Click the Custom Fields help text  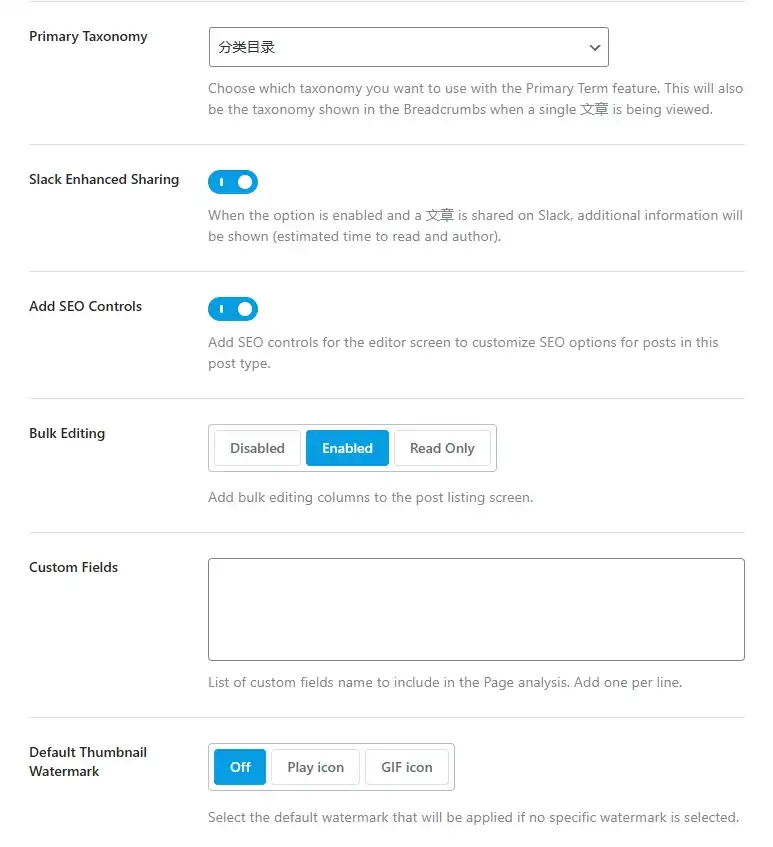tap(445, 682)
